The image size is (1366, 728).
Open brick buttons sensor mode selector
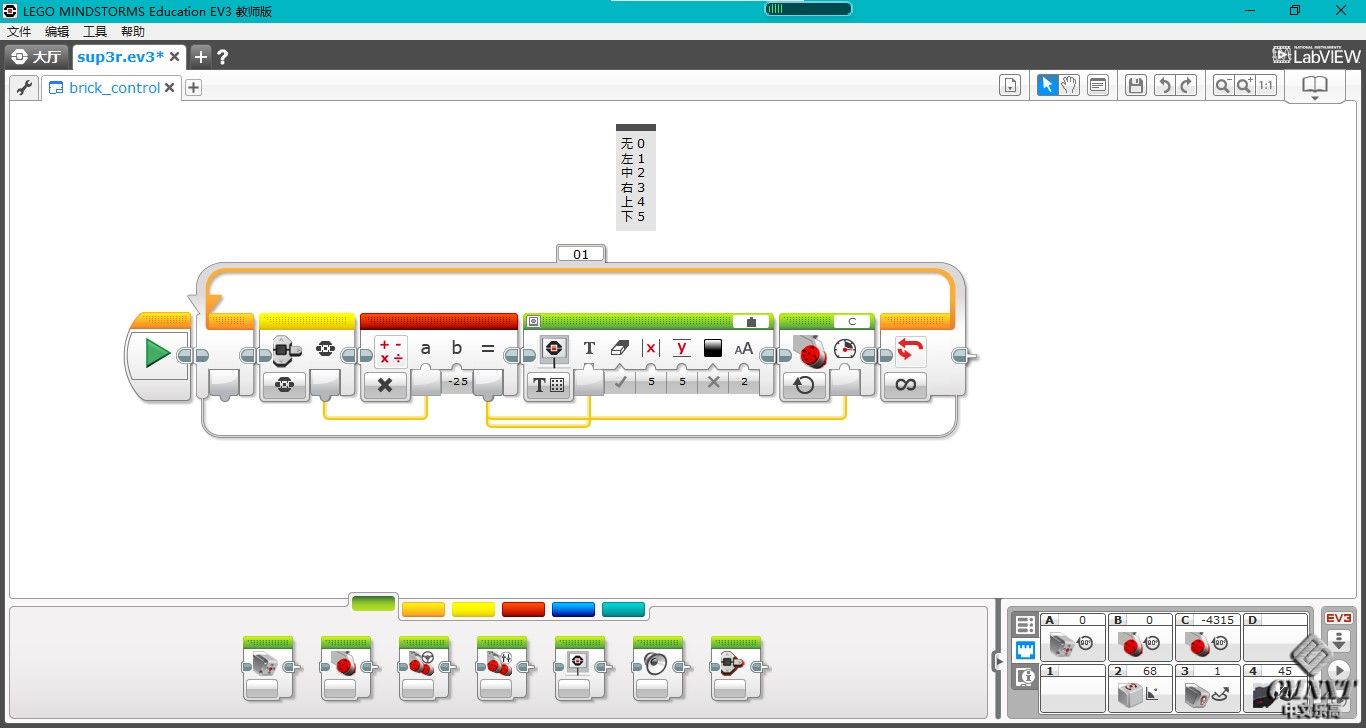284,384
